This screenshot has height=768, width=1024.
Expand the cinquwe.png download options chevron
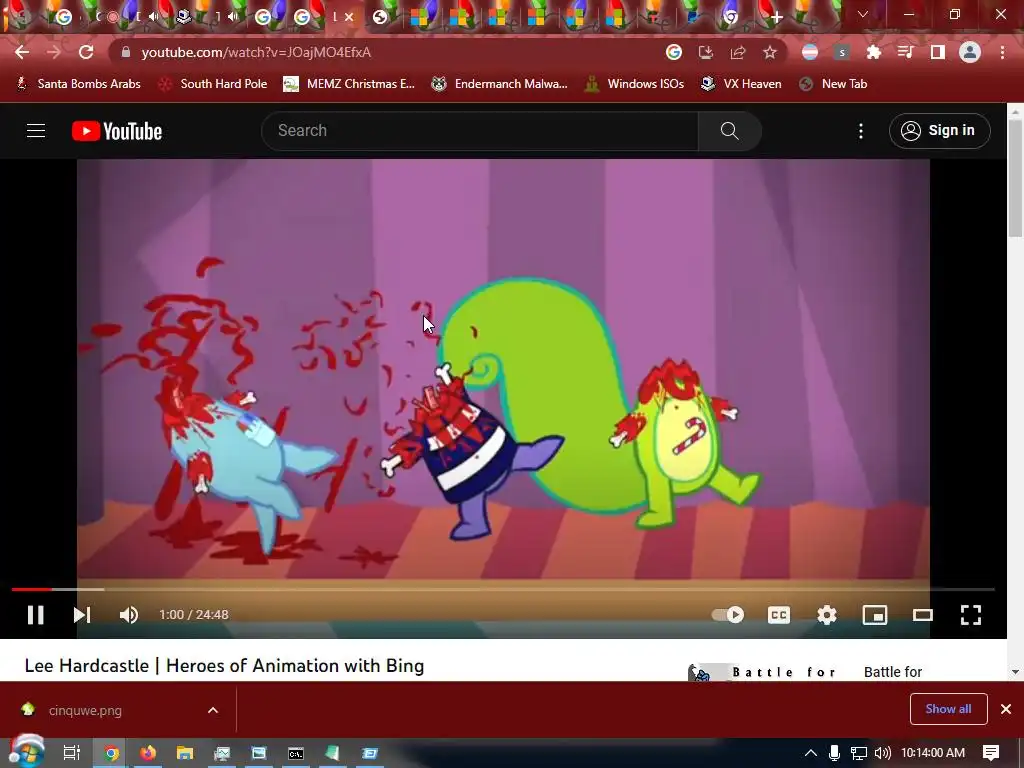tap(213, 710)
